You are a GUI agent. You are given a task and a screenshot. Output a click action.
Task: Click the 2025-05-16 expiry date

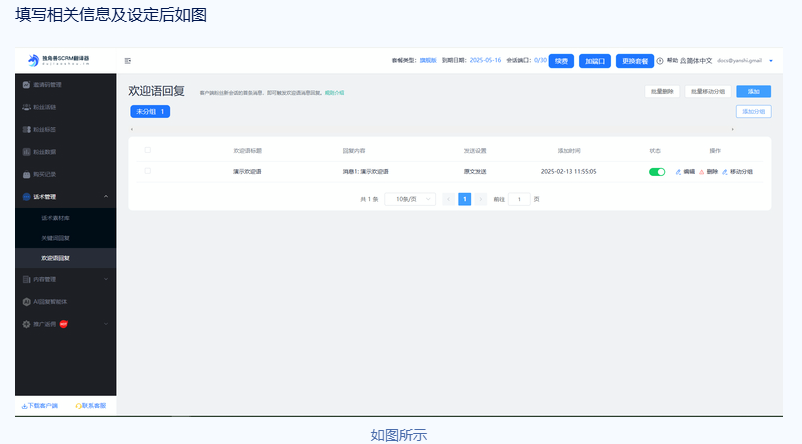(x=485, y=60)
